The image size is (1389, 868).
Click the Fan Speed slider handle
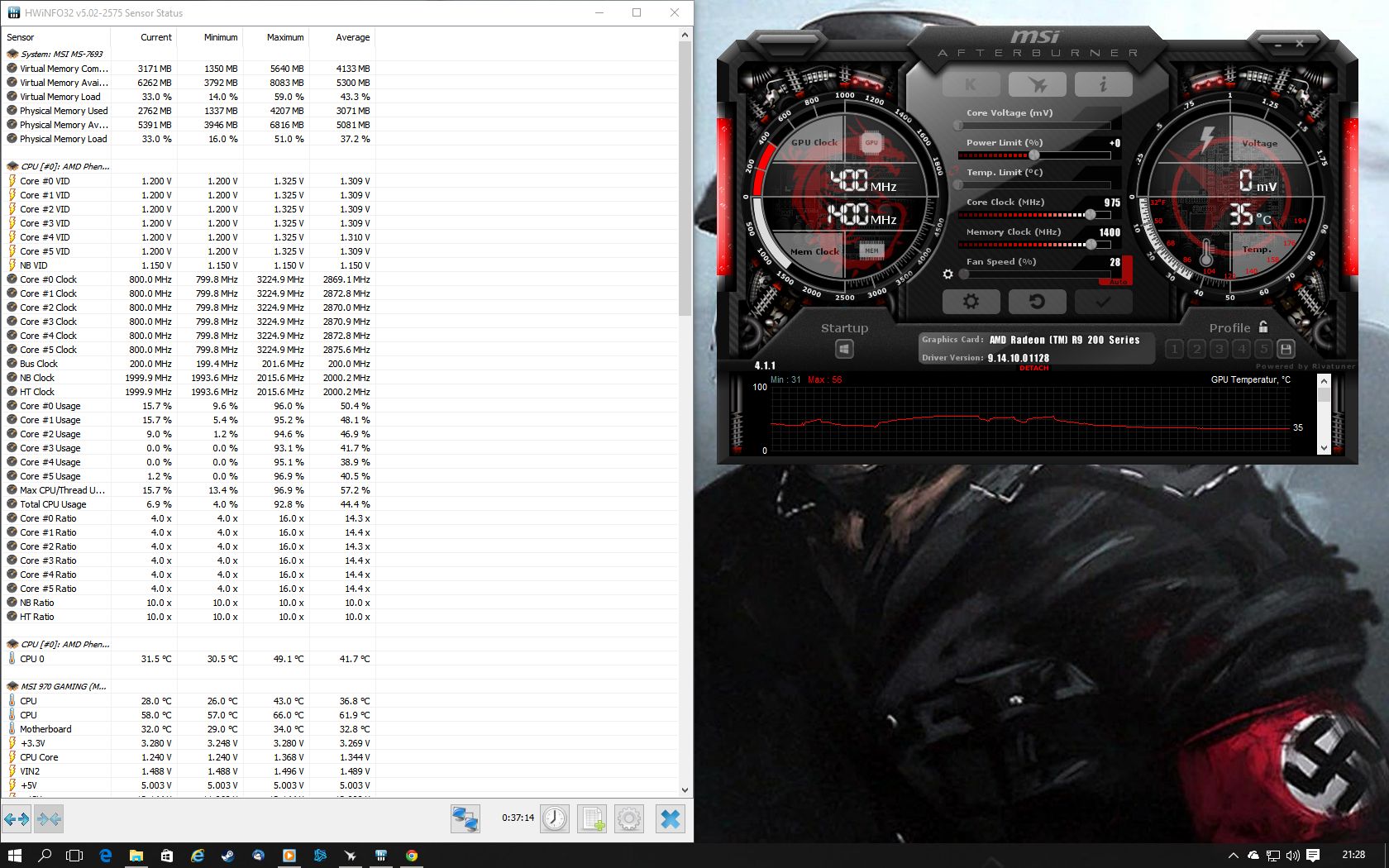pyautogui.click(x=964, y=274)
